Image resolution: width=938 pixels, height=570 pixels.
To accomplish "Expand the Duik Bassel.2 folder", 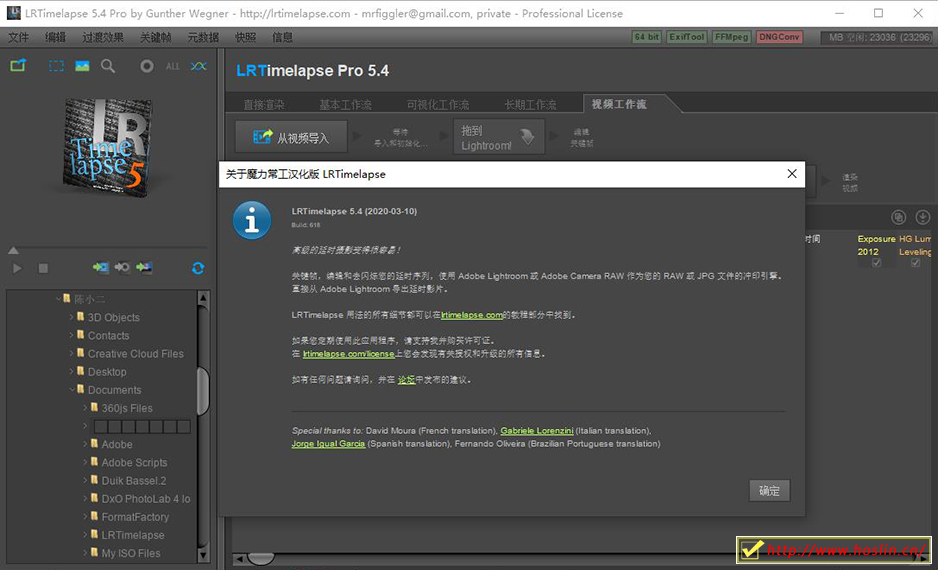I will [85, 480].
